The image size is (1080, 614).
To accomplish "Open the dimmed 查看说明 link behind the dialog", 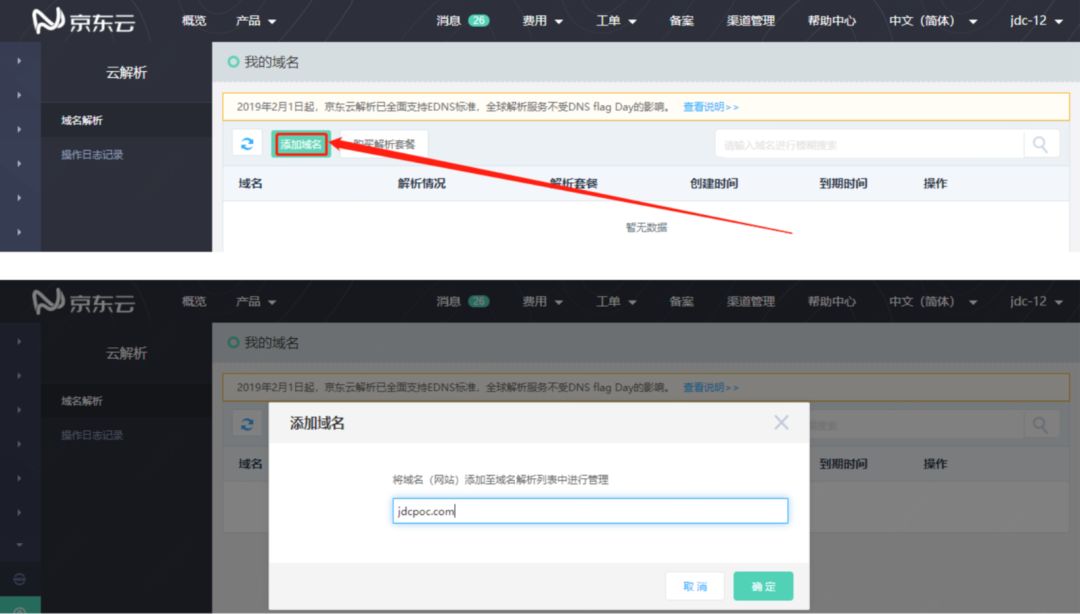I will [710, 387].
